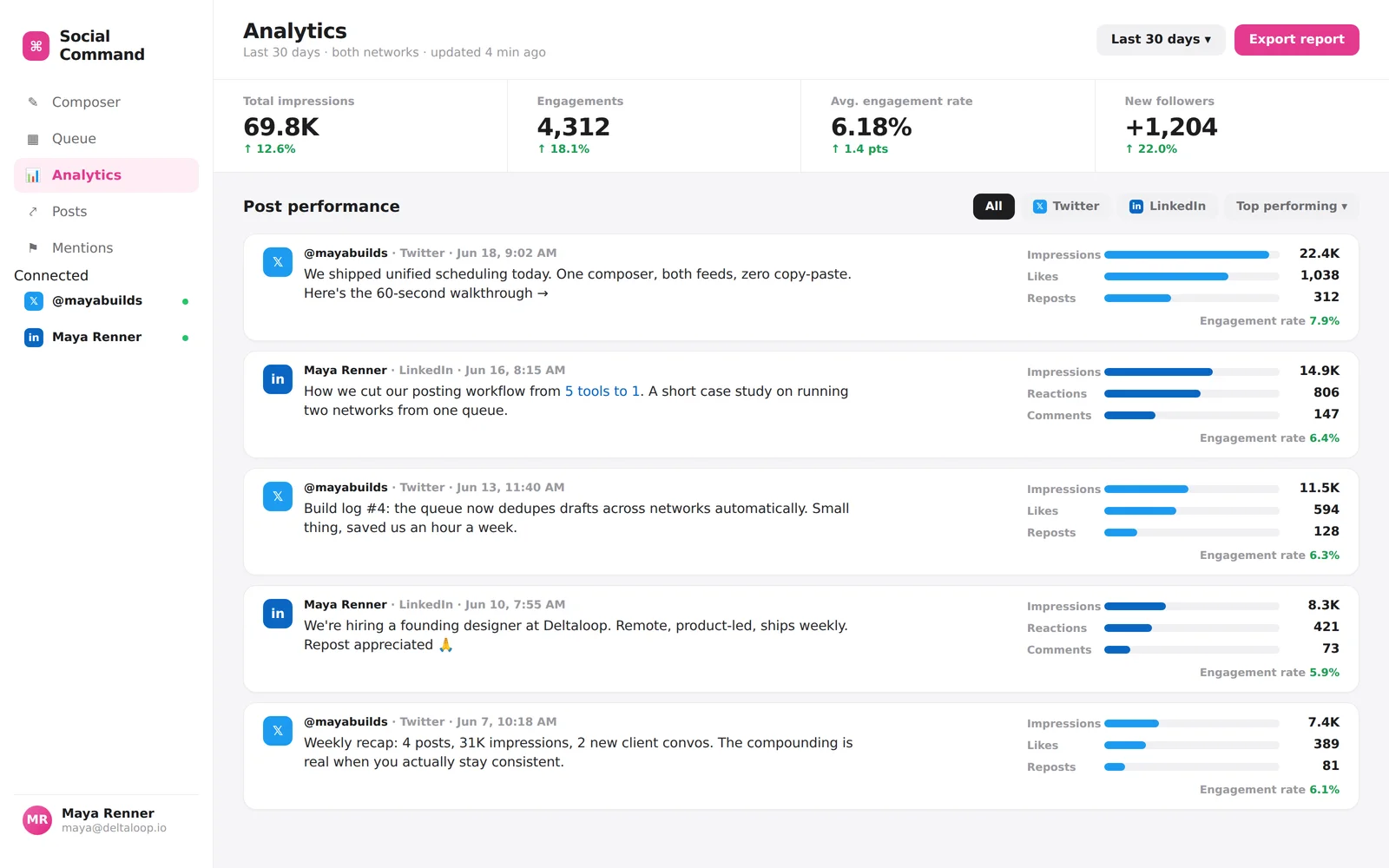This screenshot has width=1389, height=868.
Task: Open Posts in the sidebar
Action: click(x=106, y=212)
